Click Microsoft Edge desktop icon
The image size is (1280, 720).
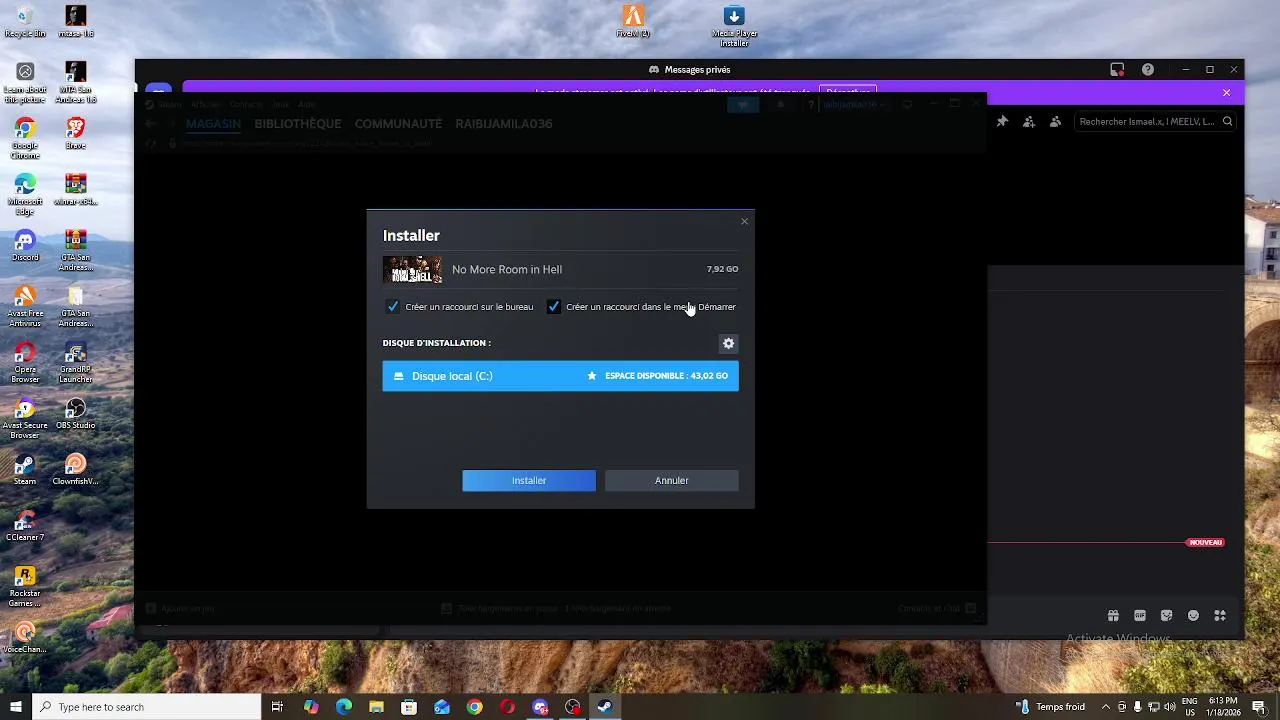pyautogui.click(x=25, y=194)
